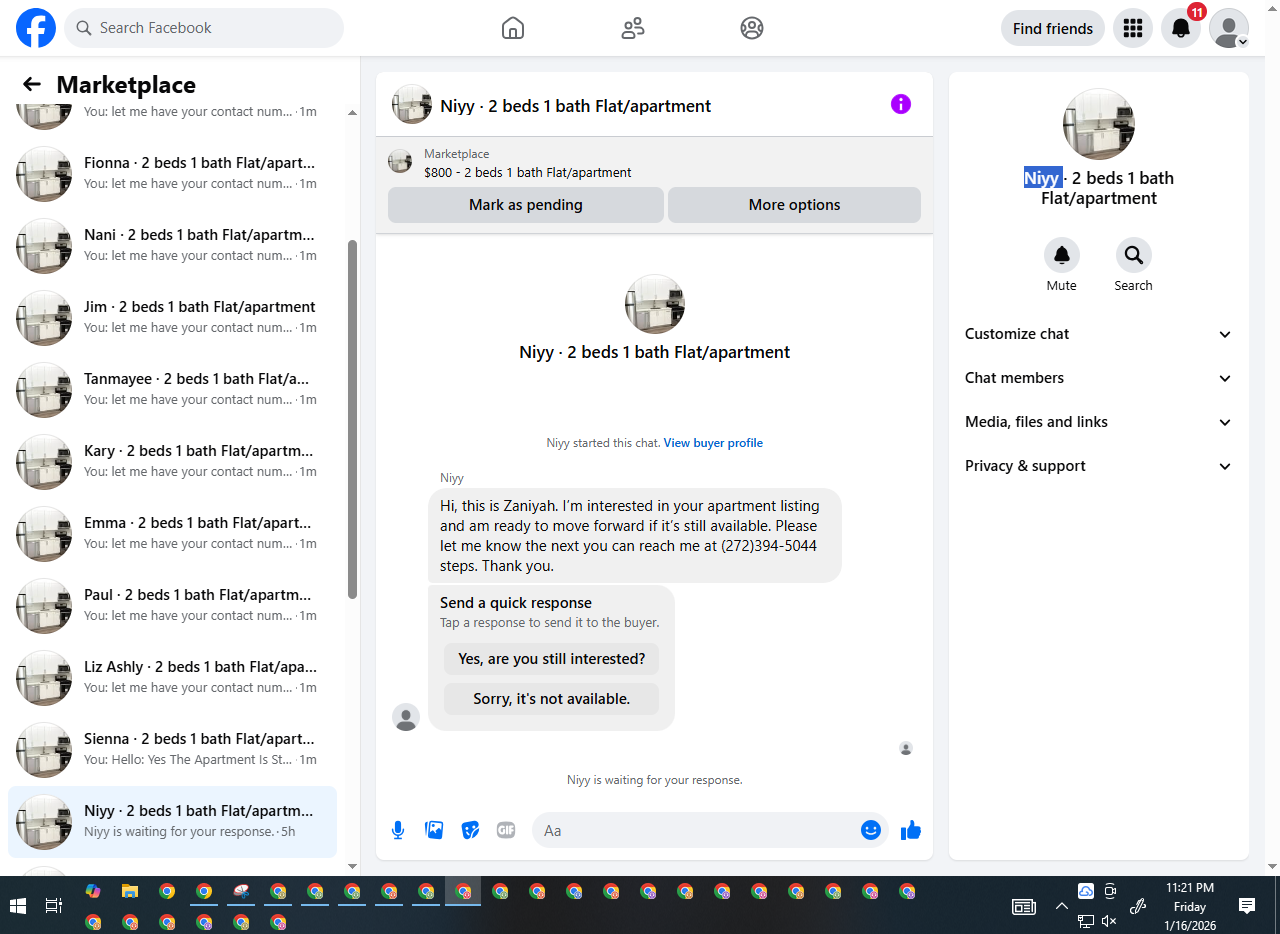This screenshot has width=1280, height=934.
Task: Click the muted volume tray icon
Action: (1109, 921)
